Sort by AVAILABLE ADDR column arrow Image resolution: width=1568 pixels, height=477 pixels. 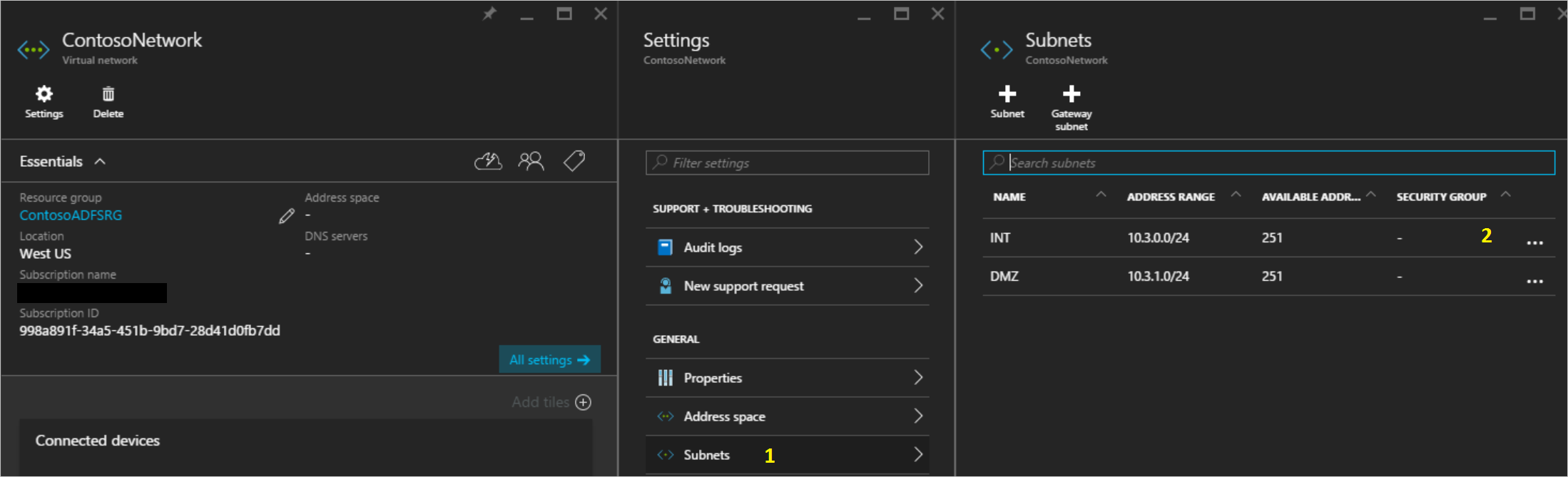[x=1371, y=194]
